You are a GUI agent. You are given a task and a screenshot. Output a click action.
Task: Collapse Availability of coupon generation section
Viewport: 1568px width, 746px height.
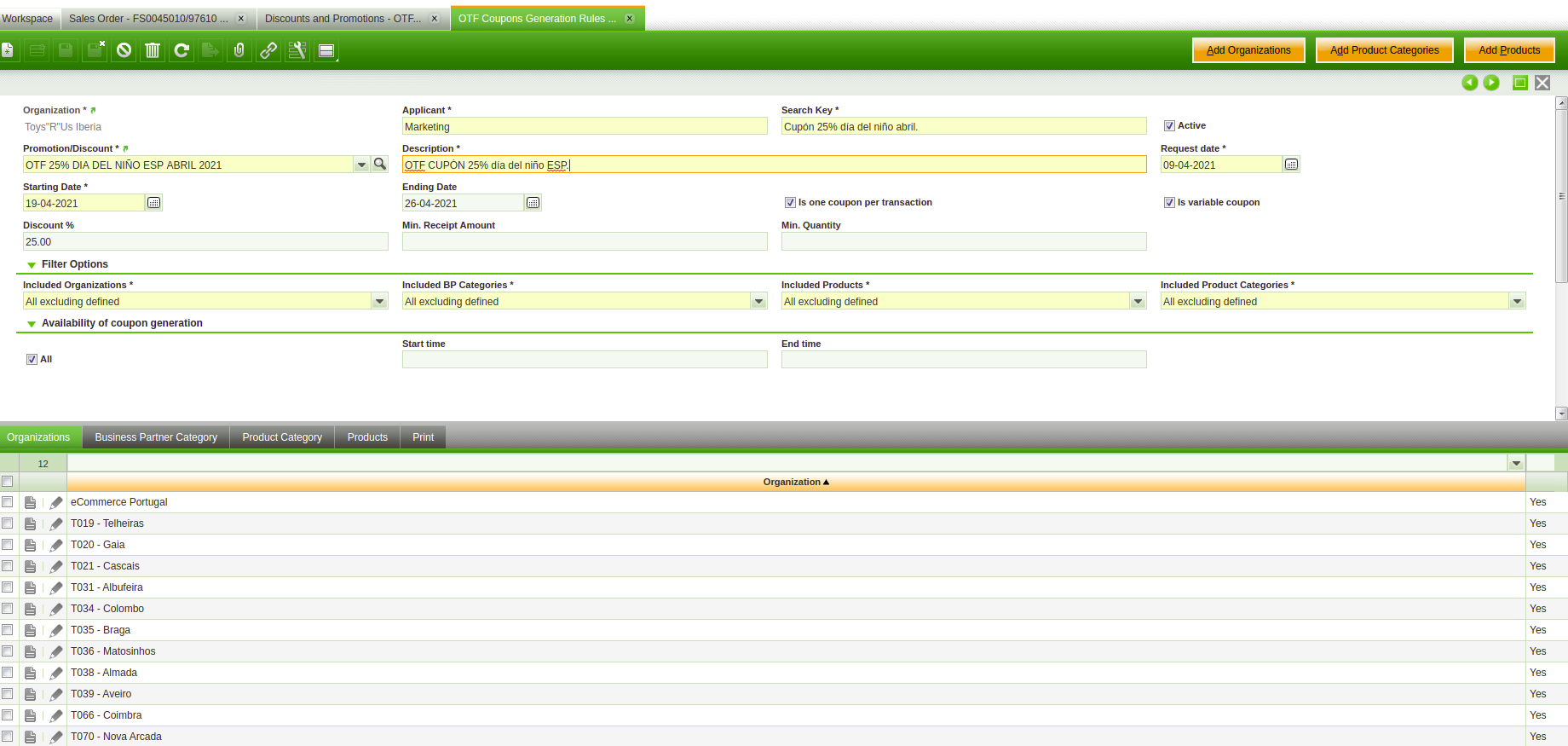(32, 324)
